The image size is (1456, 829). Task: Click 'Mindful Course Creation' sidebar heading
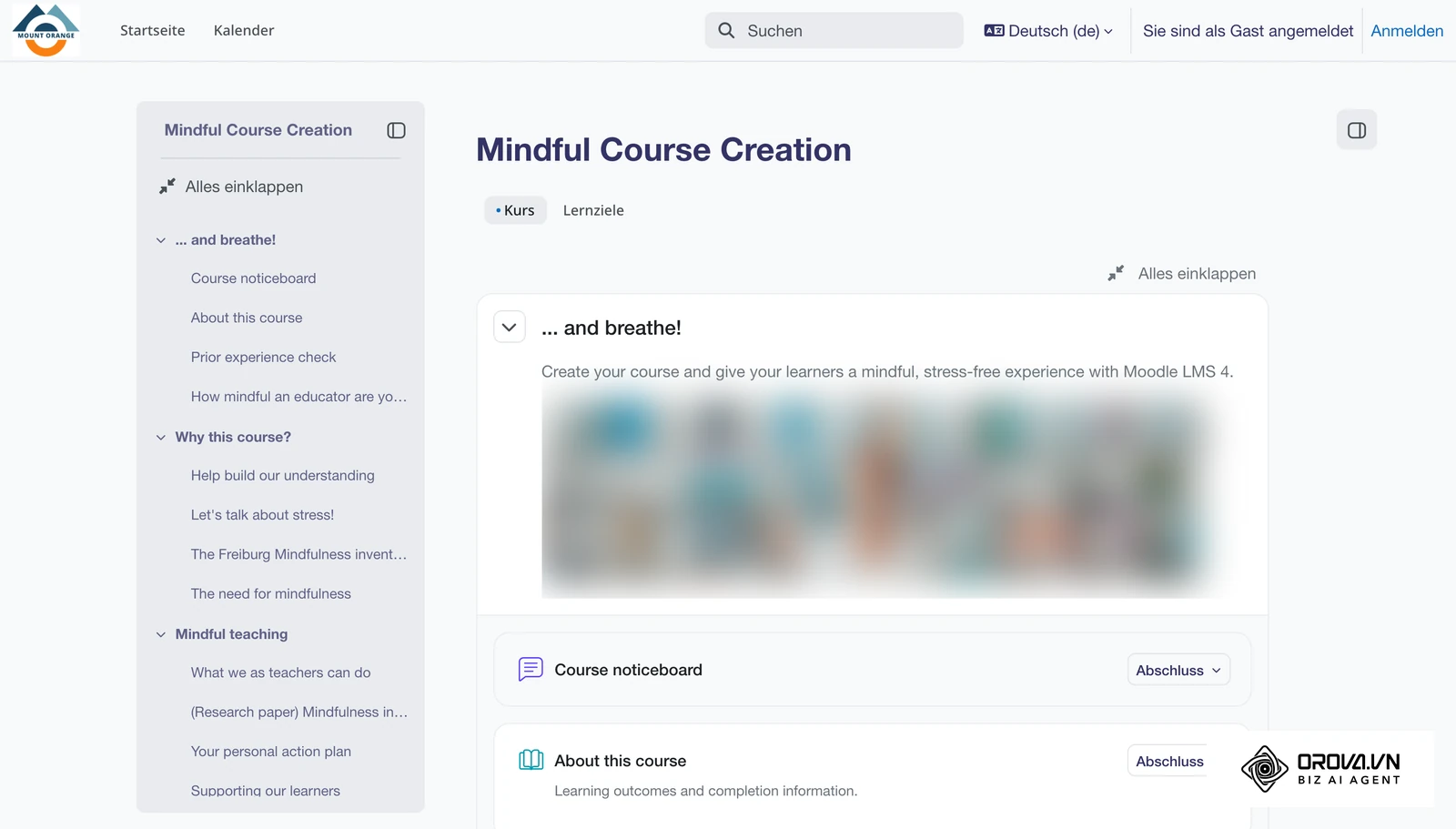point(258,130)
